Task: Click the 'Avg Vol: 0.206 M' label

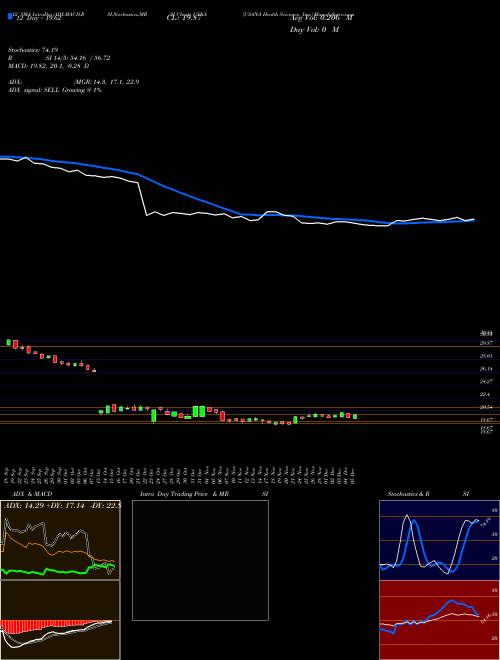Action: (322, 18)
